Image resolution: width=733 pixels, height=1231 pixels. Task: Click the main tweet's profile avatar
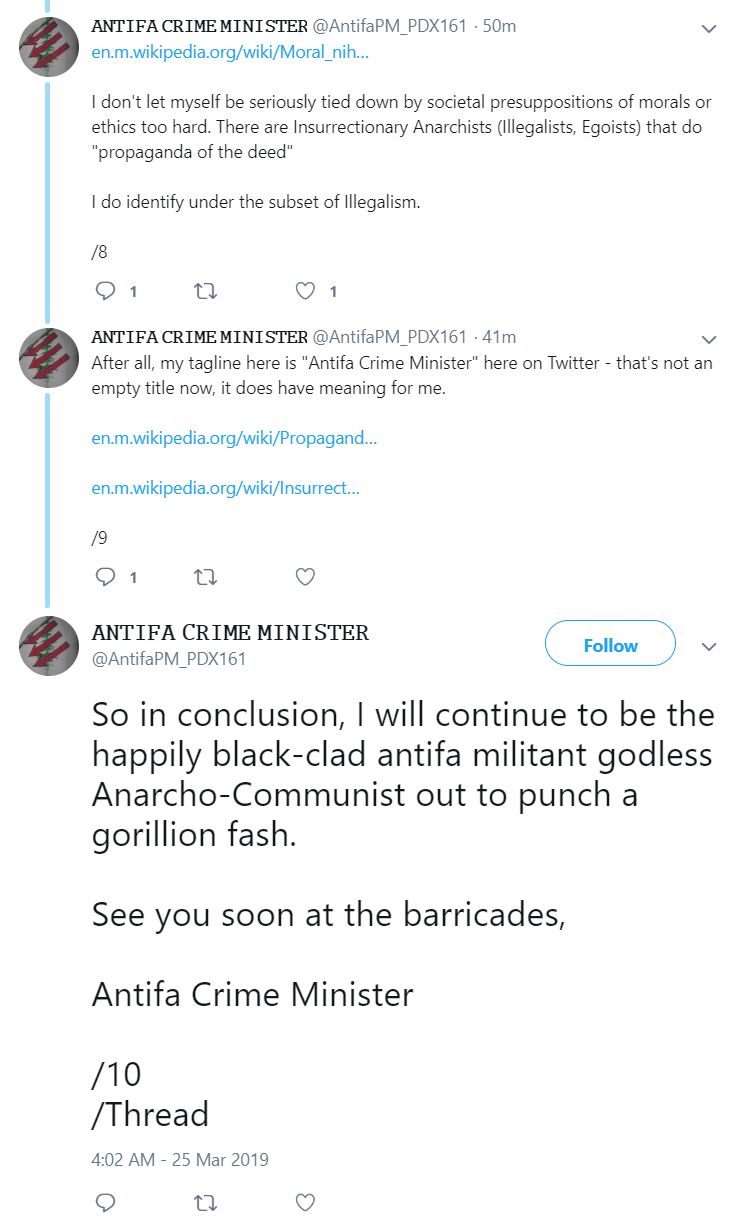point(49,646)
